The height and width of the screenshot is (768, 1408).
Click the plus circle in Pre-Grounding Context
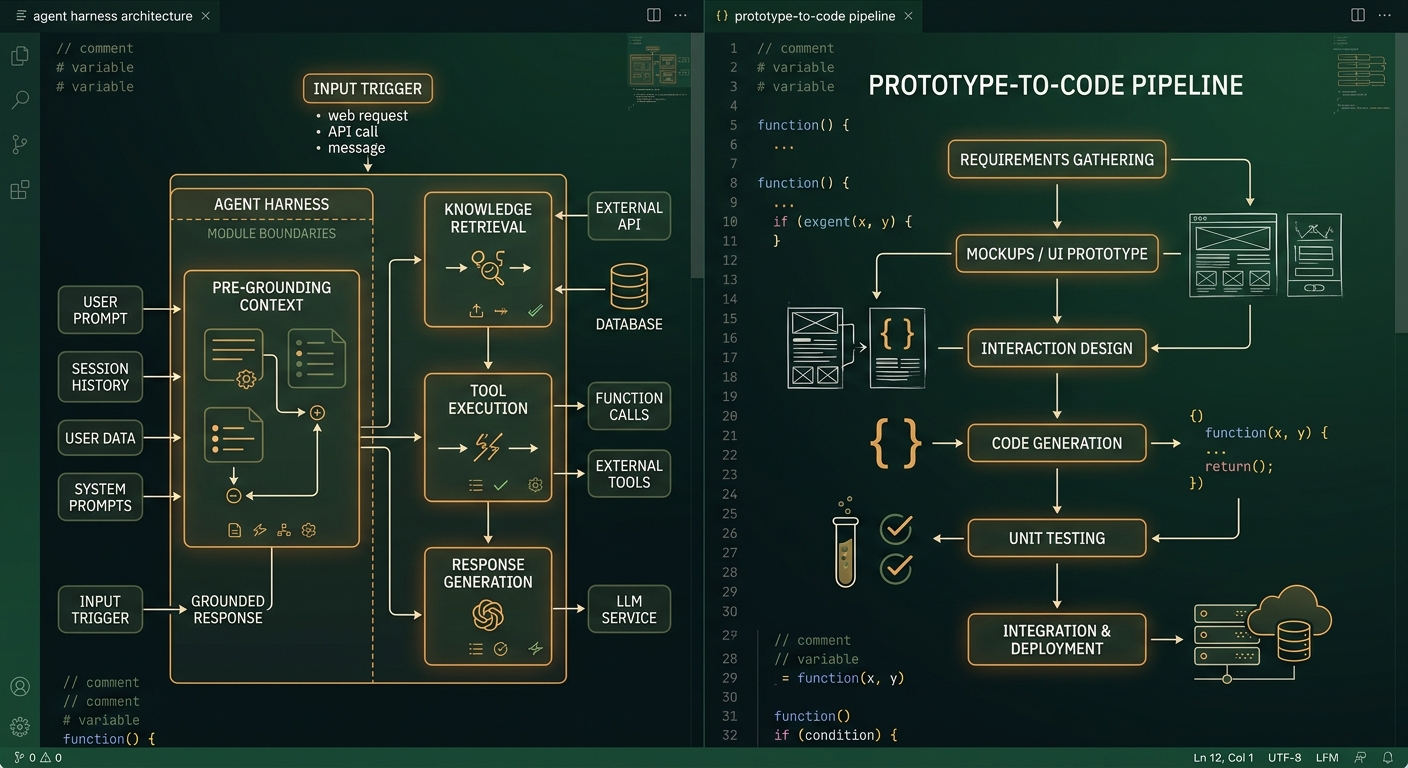[x=318, y=412]
